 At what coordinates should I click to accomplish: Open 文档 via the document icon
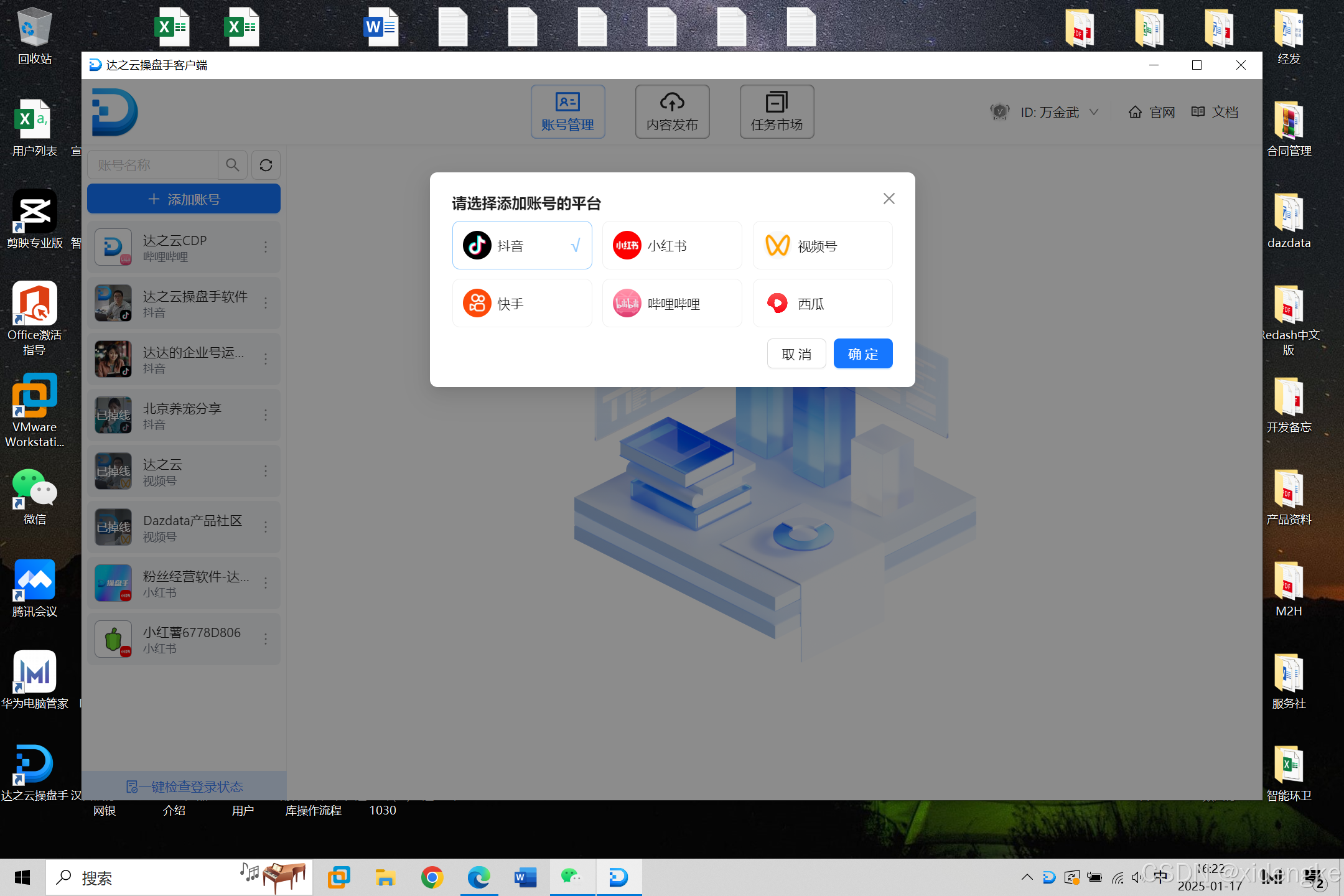pyautogui.click(x=1213, y=112)
